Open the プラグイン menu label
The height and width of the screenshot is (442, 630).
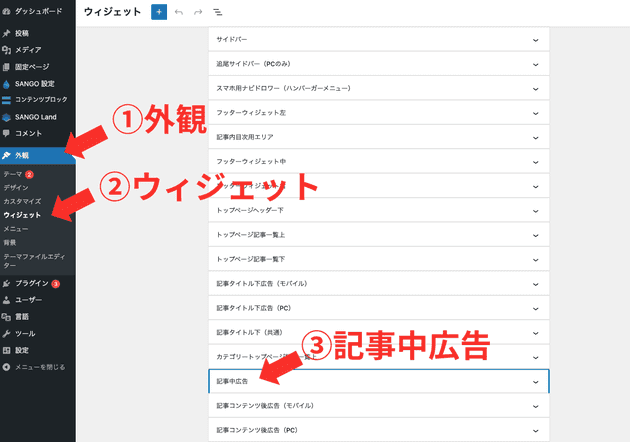click(32, 283)
